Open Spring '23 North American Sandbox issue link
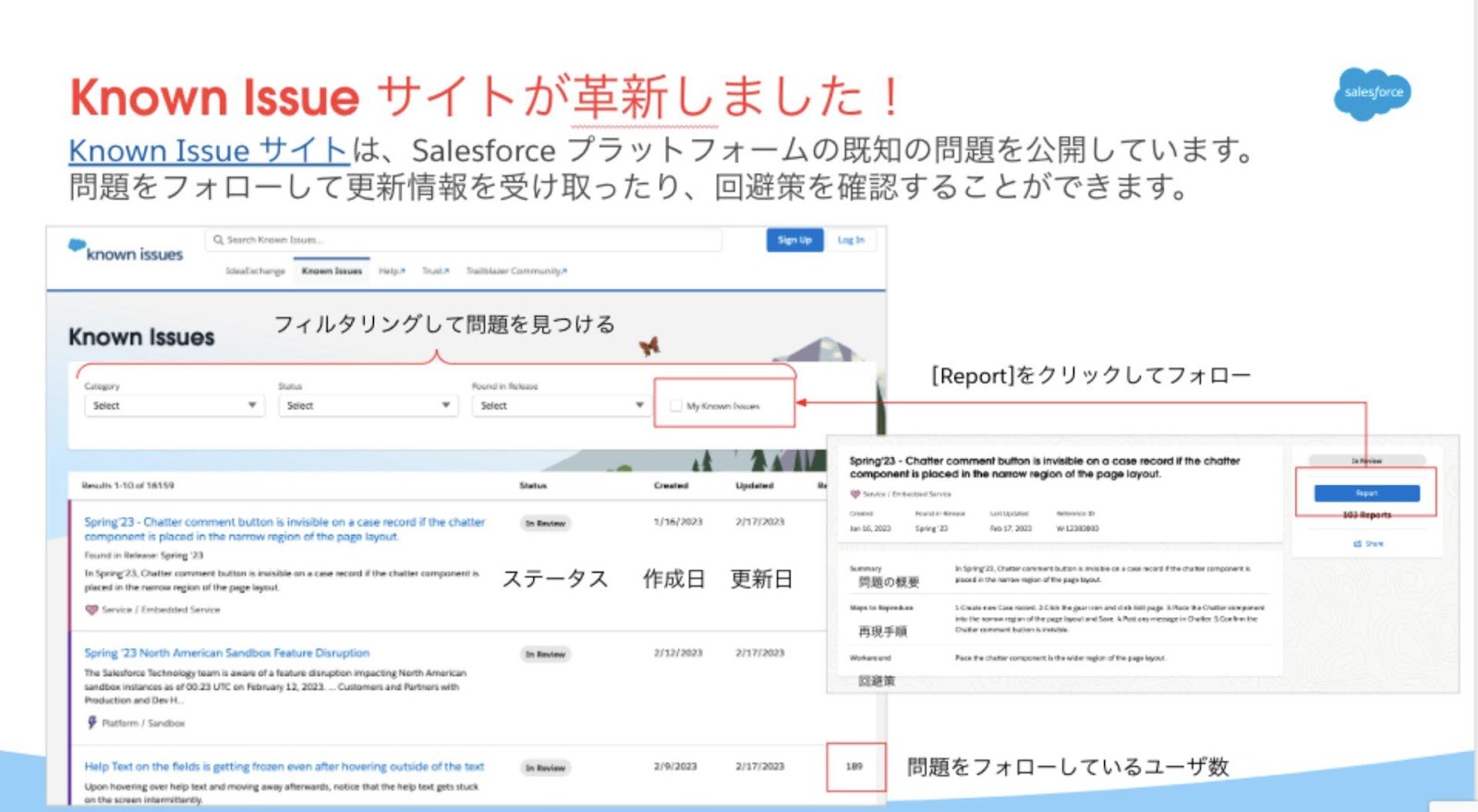This screenshot has height=812, width=1478. [227, 653]
